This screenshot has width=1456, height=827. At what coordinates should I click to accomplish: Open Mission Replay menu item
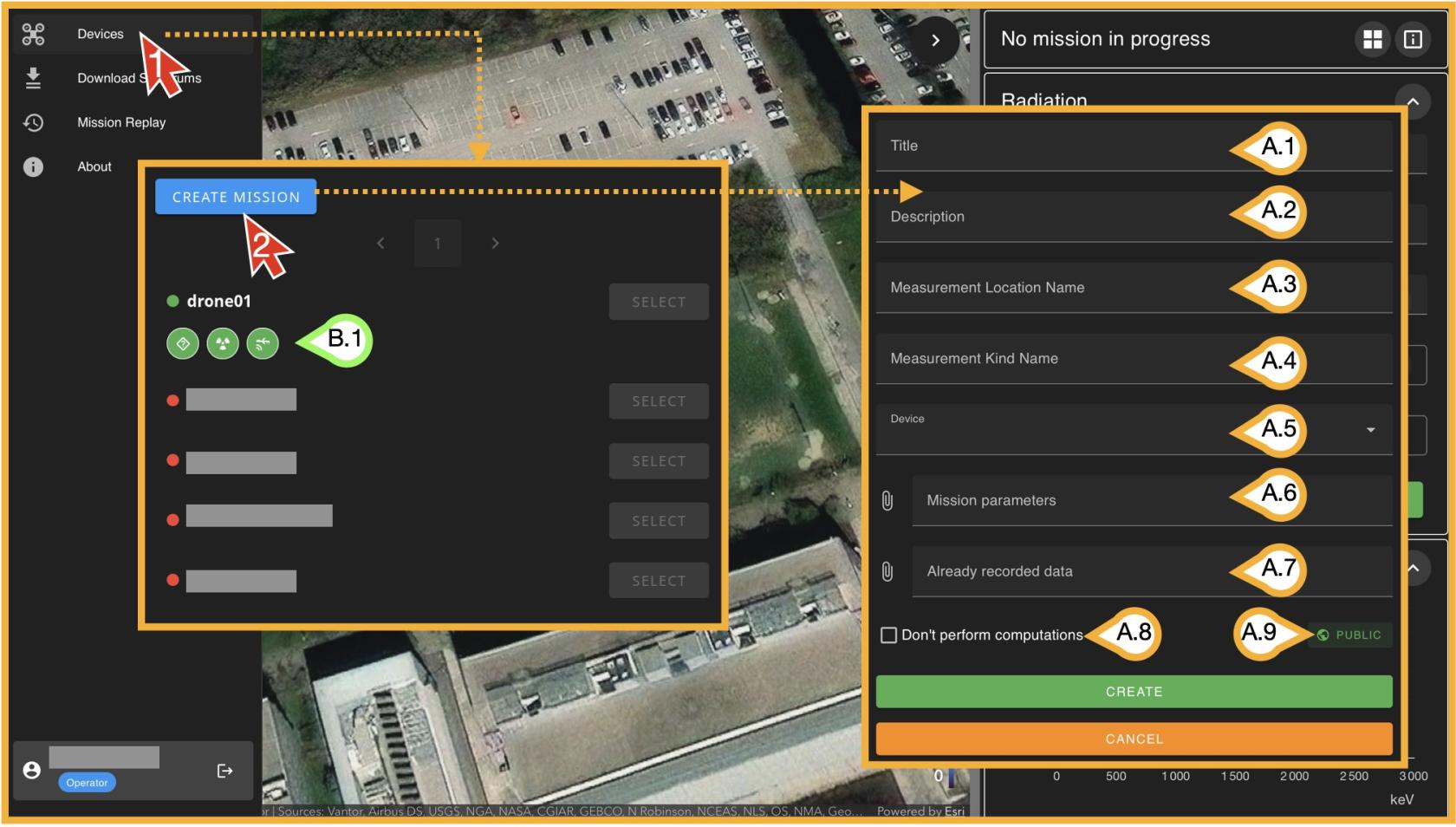click(x=121, y=123)
